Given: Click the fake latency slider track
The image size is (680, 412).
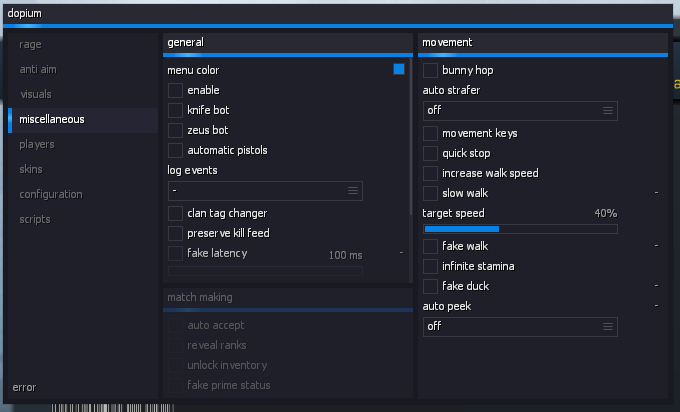Looking at the screenshot, I should pyautogui.click(x=265, y=271).
